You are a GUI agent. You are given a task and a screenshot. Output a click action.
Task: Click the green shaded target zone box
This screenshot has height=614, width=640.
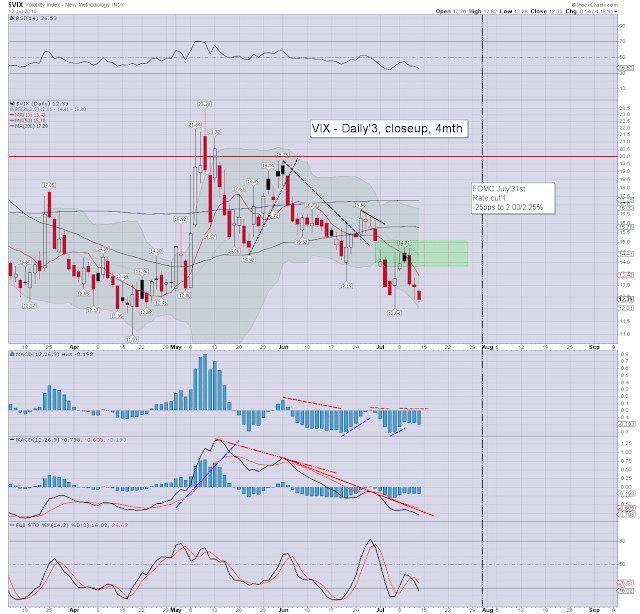pyautogui.click(x=421, y=254)
